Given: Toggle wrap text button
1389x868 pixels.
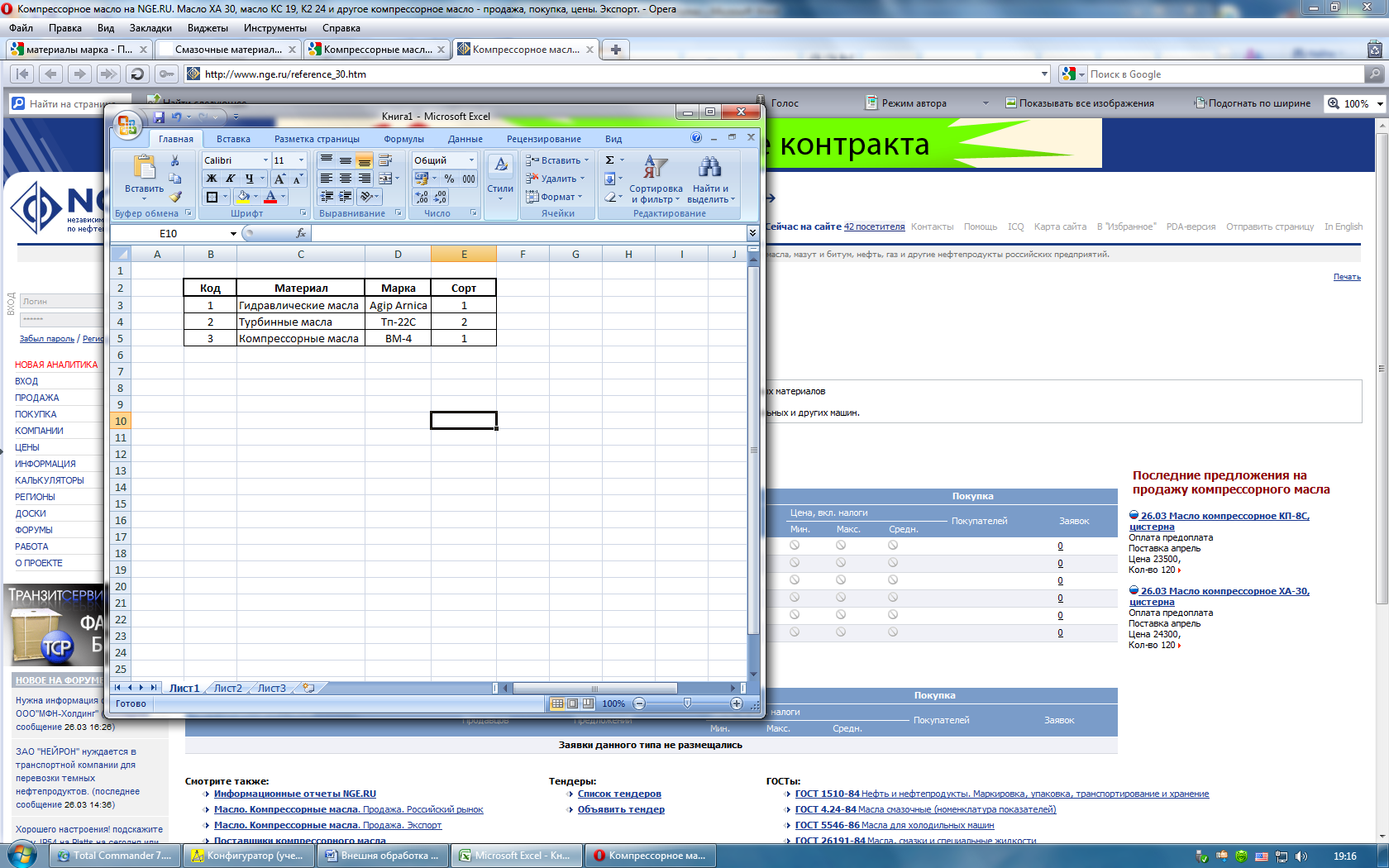Looking at the screenshot, I should (385, 160).
